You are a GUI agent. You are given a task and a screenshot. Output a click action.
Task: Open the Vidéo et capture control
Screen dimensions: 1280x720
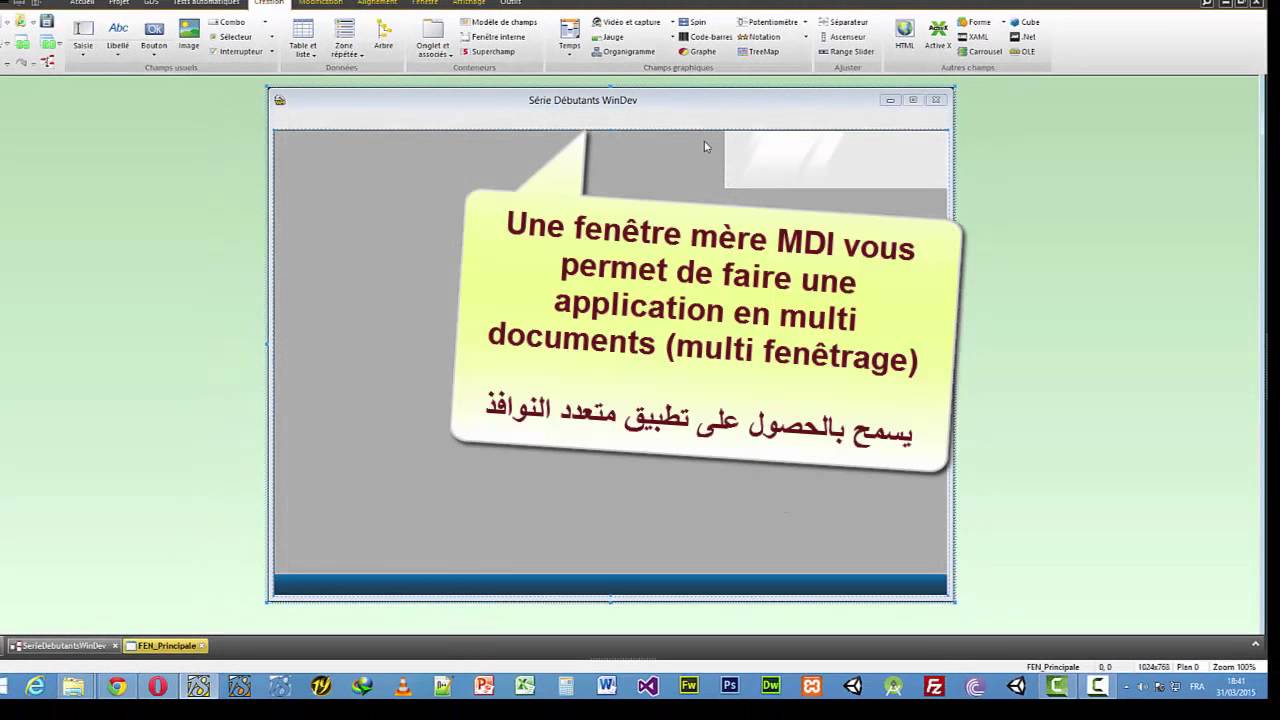[626, 22]
